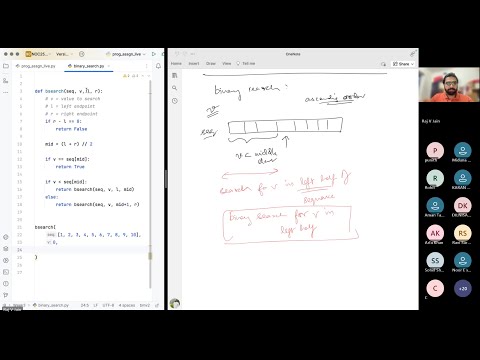Click the 'else:' line in code

pos(52,197)
